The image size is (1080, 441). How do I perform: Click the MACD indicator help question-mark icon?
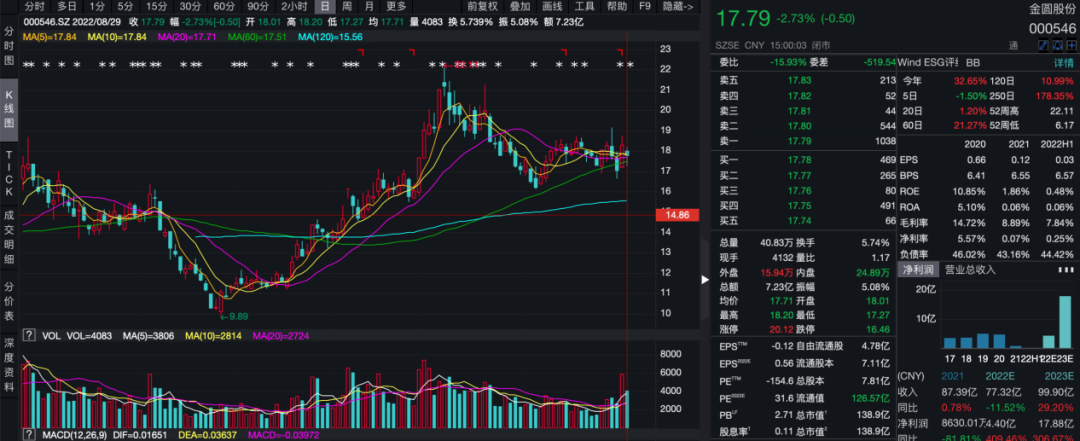[29, 434]
